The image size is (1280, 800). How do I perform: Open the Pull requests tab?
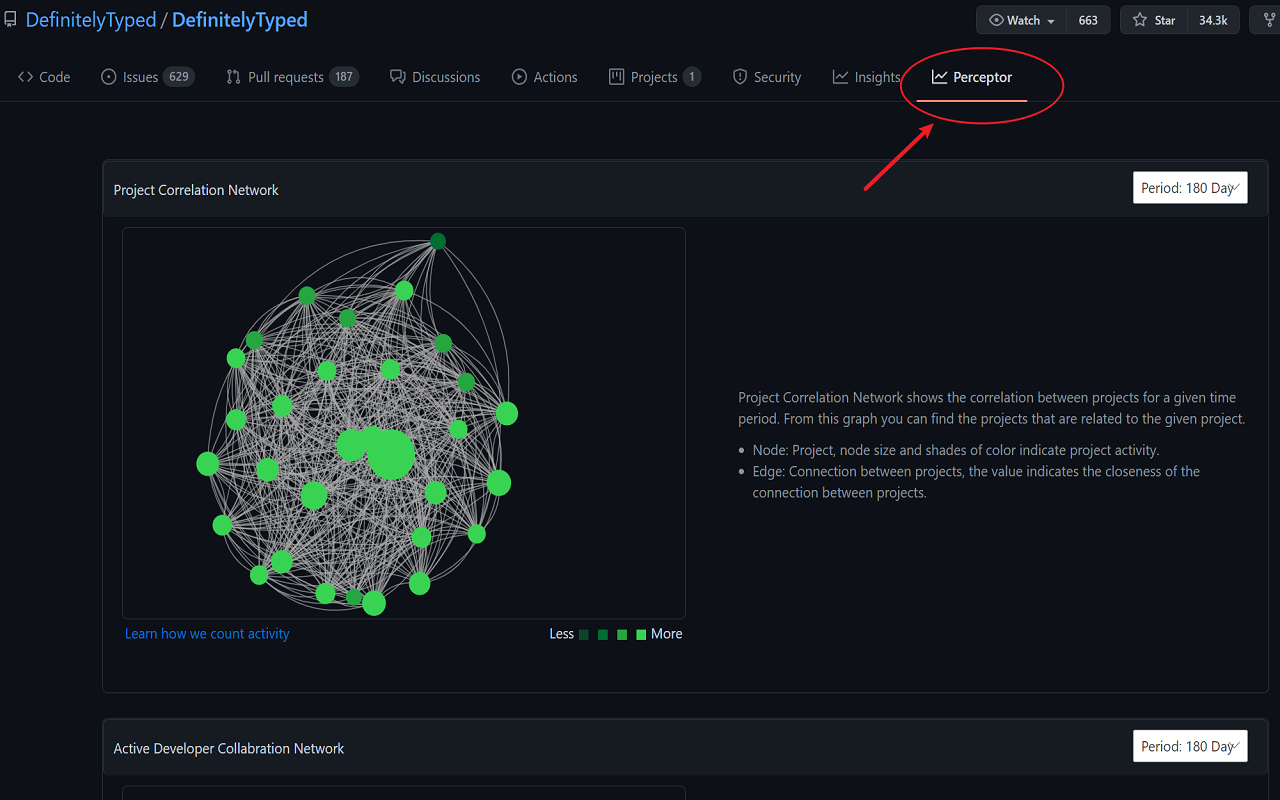(x=285, y=77)
